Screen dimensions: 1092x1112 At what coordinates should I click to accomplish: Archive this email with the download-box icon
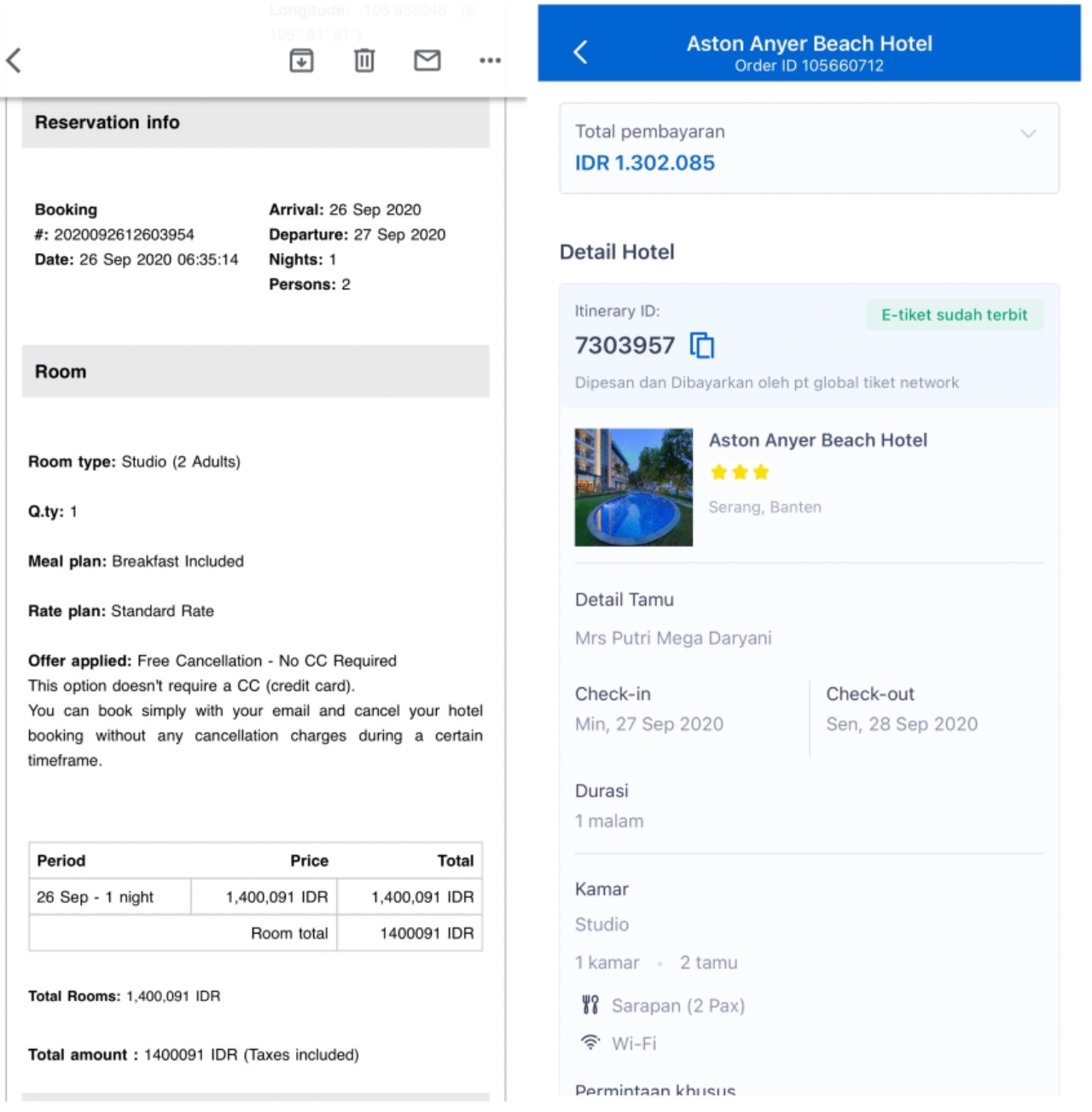pyautogui.click(x=301, y=60)
